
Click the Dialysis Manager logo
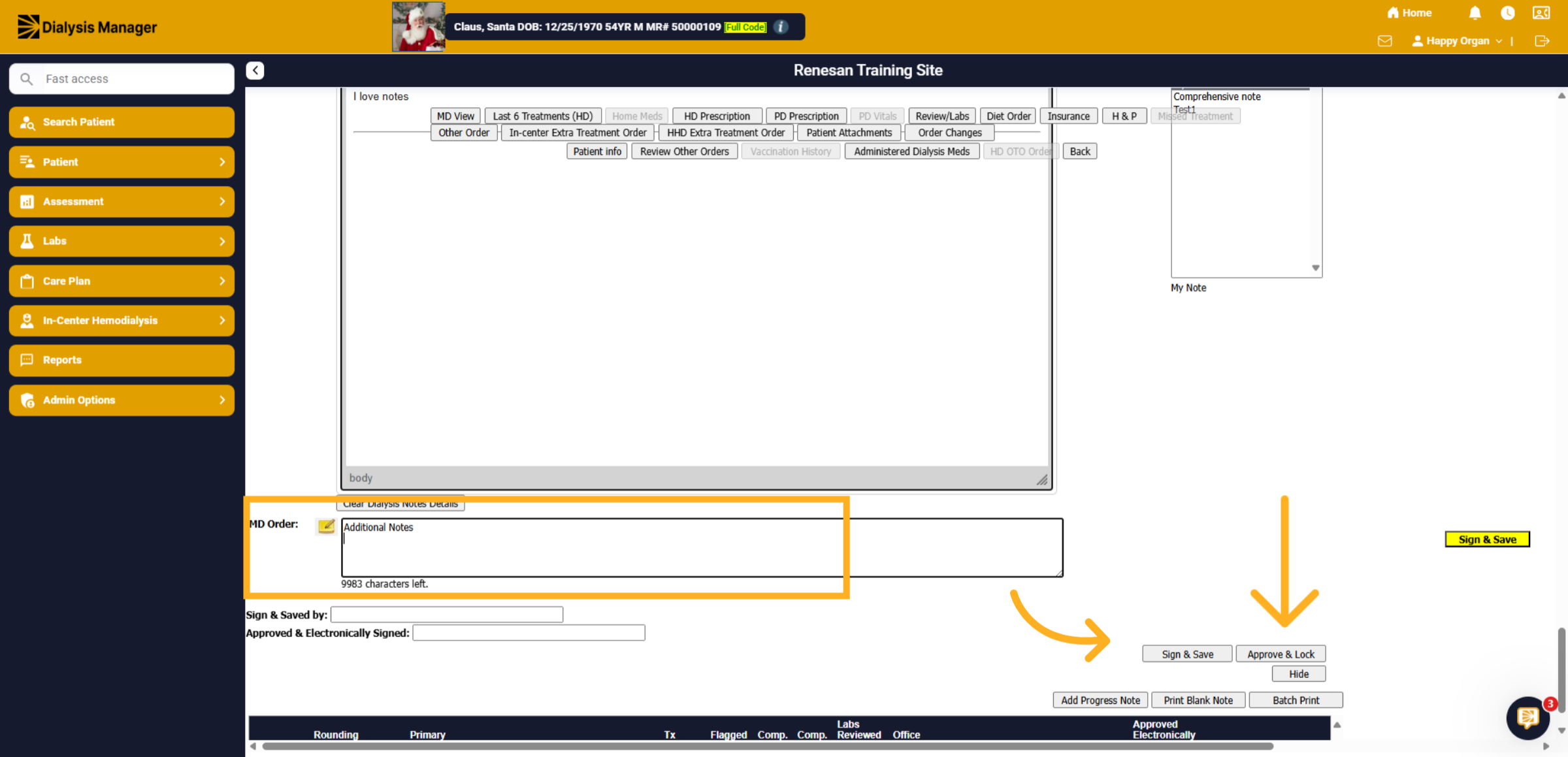click(87, 27)
